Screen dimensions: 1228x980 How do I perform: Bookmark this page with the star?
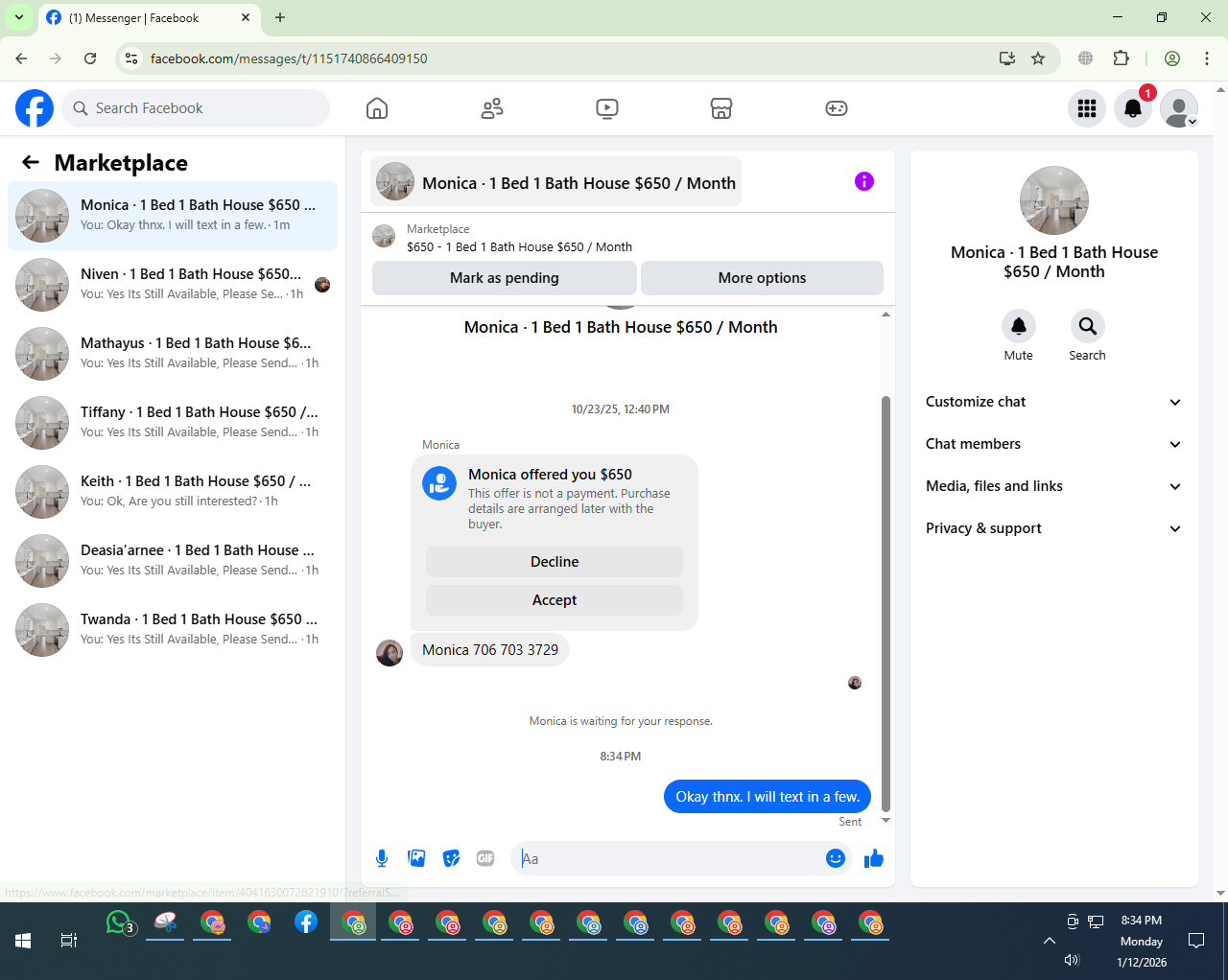pyautogui.click(x=1038, y=58)
